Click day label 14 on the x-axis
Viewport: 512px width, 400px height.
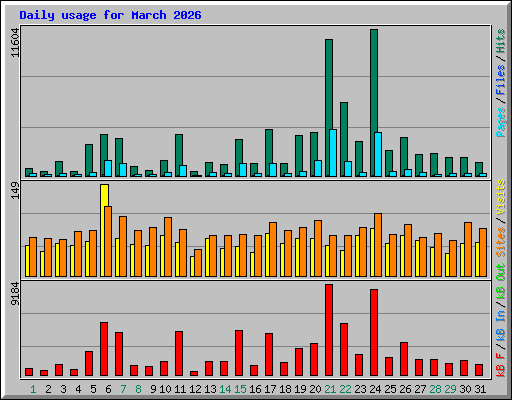coord(225,389)
